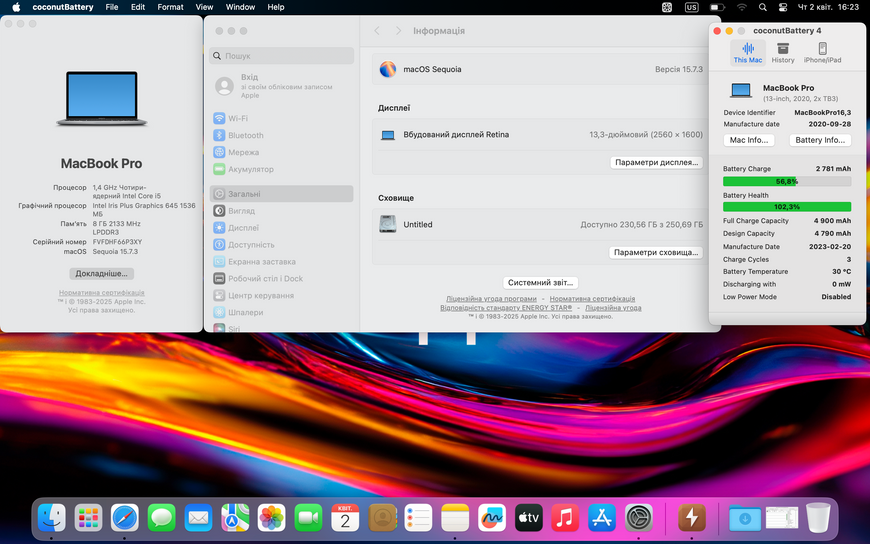
Task: Click Apple account sign-in row (Вхід)
Action: (282, 86)
